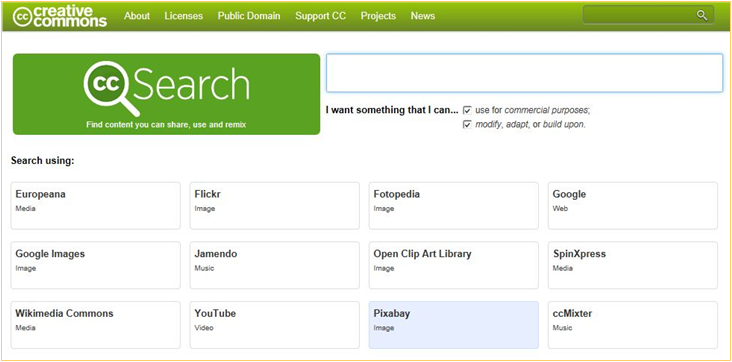Image resolution: width=732 pixels, height=362 pixels.
Task: Choose YouTube video search
Action: (274, 325)
